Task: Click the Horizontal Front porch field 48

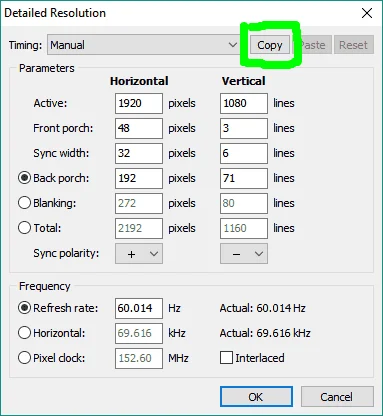Action: [139, 128]
